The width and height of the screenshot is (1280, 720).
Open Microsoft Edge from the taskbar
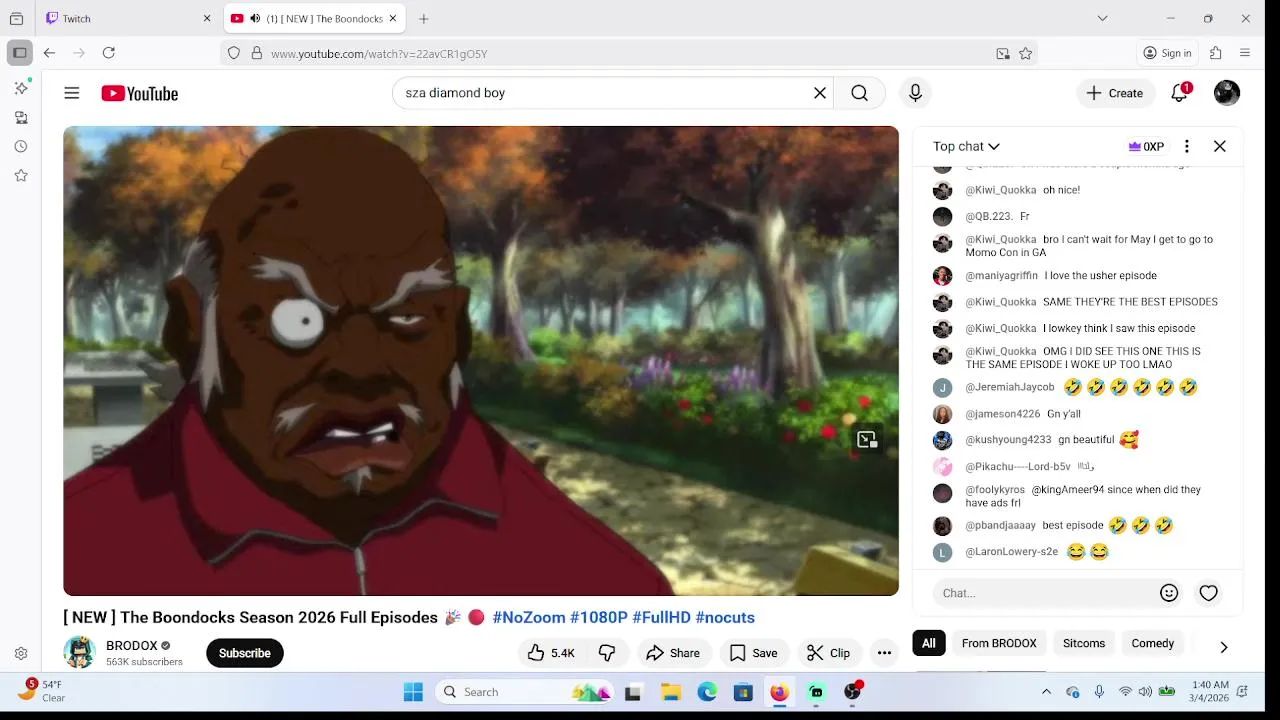(x=707, y=692)
